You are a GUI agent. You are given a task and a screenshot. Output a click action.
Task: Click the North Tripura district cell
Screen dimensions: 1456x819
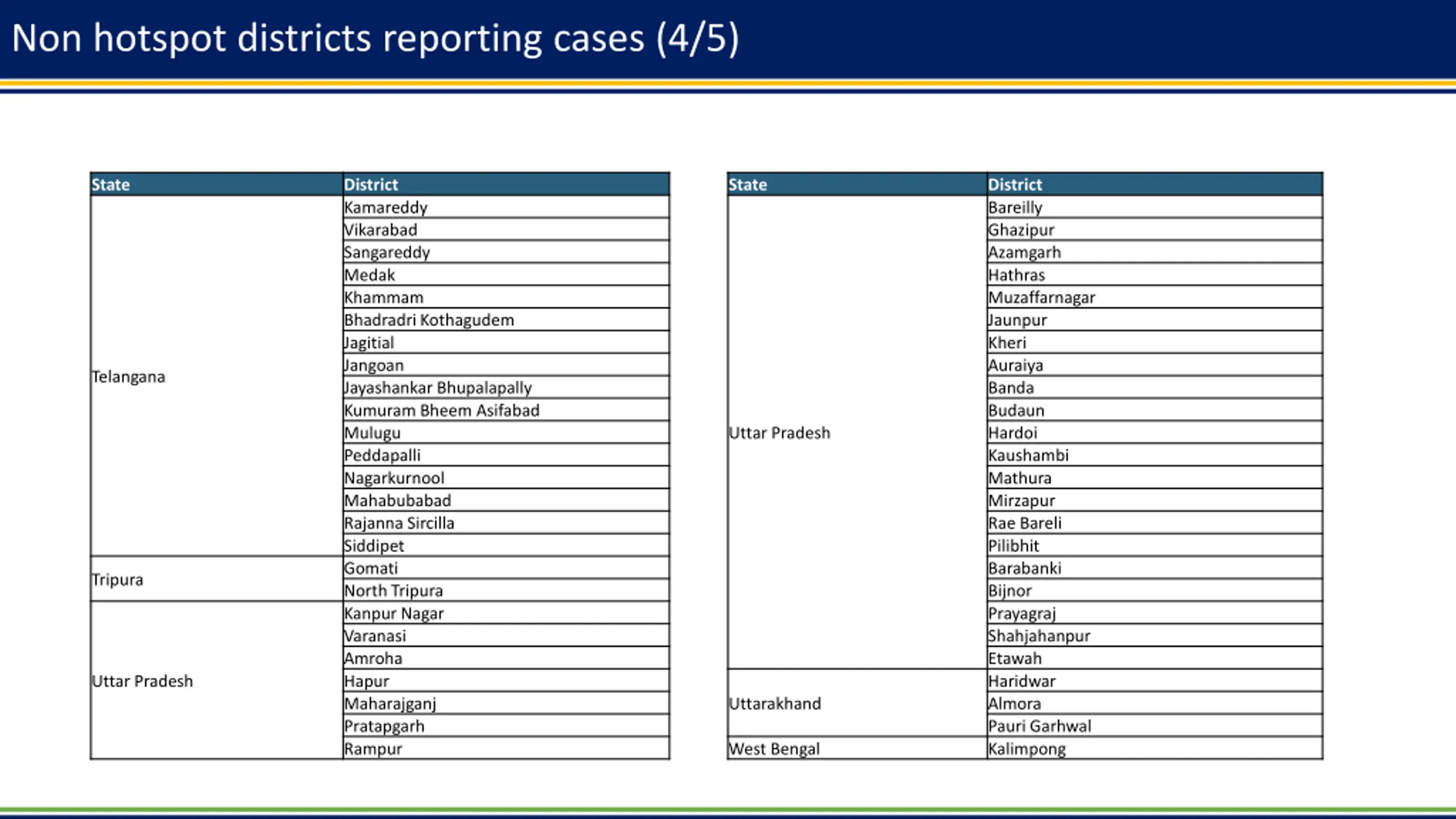click(x=506, y=590)
